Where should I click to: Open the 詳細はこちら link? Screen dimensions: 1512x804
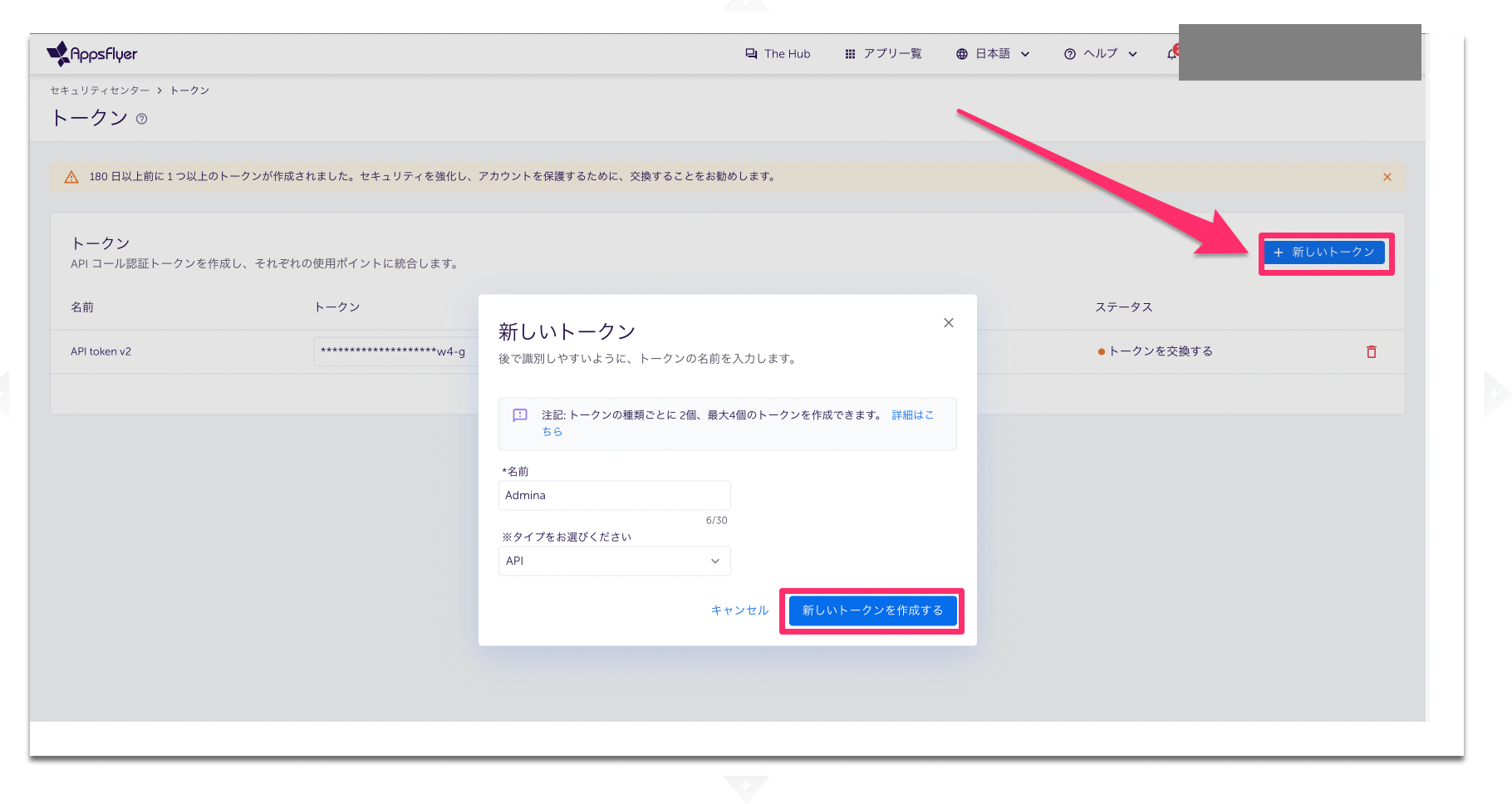[x=912, y=415]
